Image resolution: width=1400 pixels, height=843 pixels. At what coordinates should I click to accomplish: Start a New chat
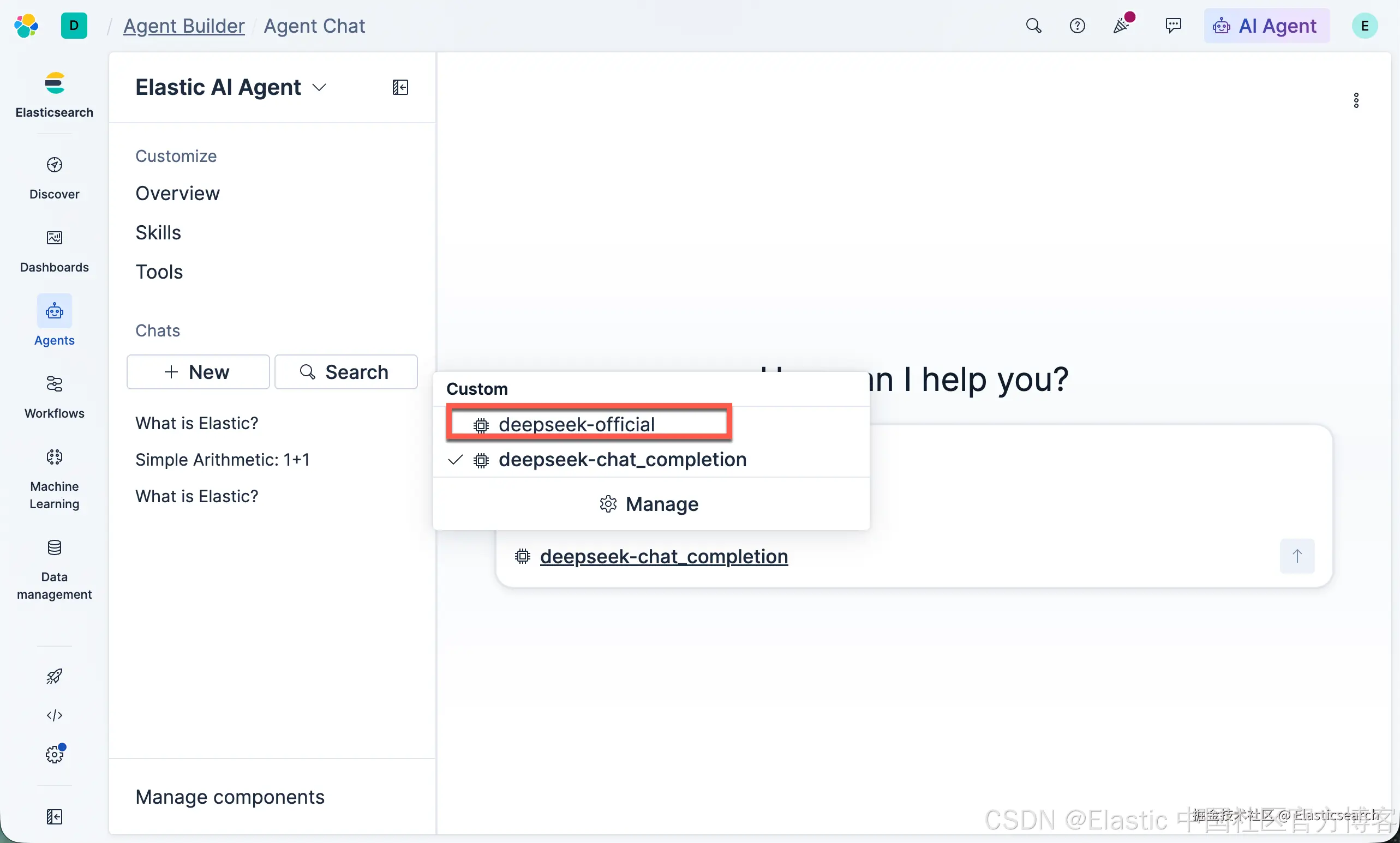click(198, 372)
